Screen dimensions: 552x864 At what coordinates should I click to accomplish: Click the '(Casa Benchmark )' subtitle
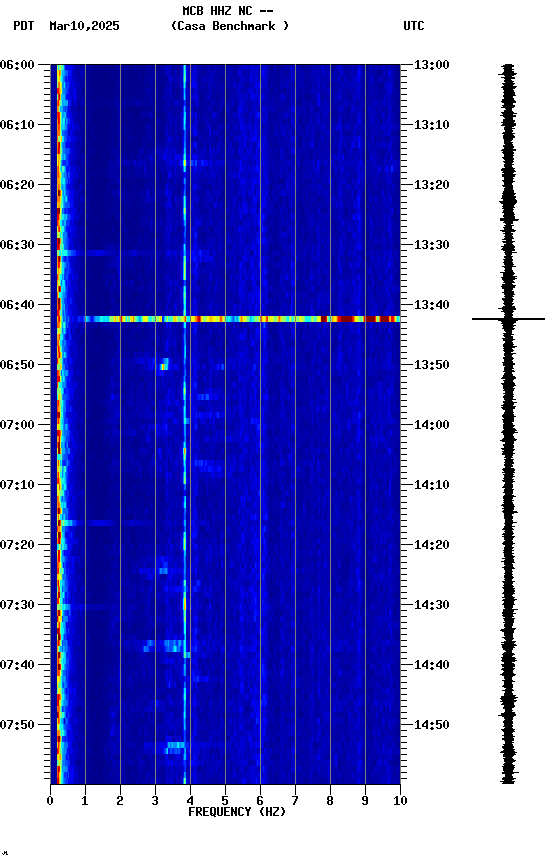[230, 26]
